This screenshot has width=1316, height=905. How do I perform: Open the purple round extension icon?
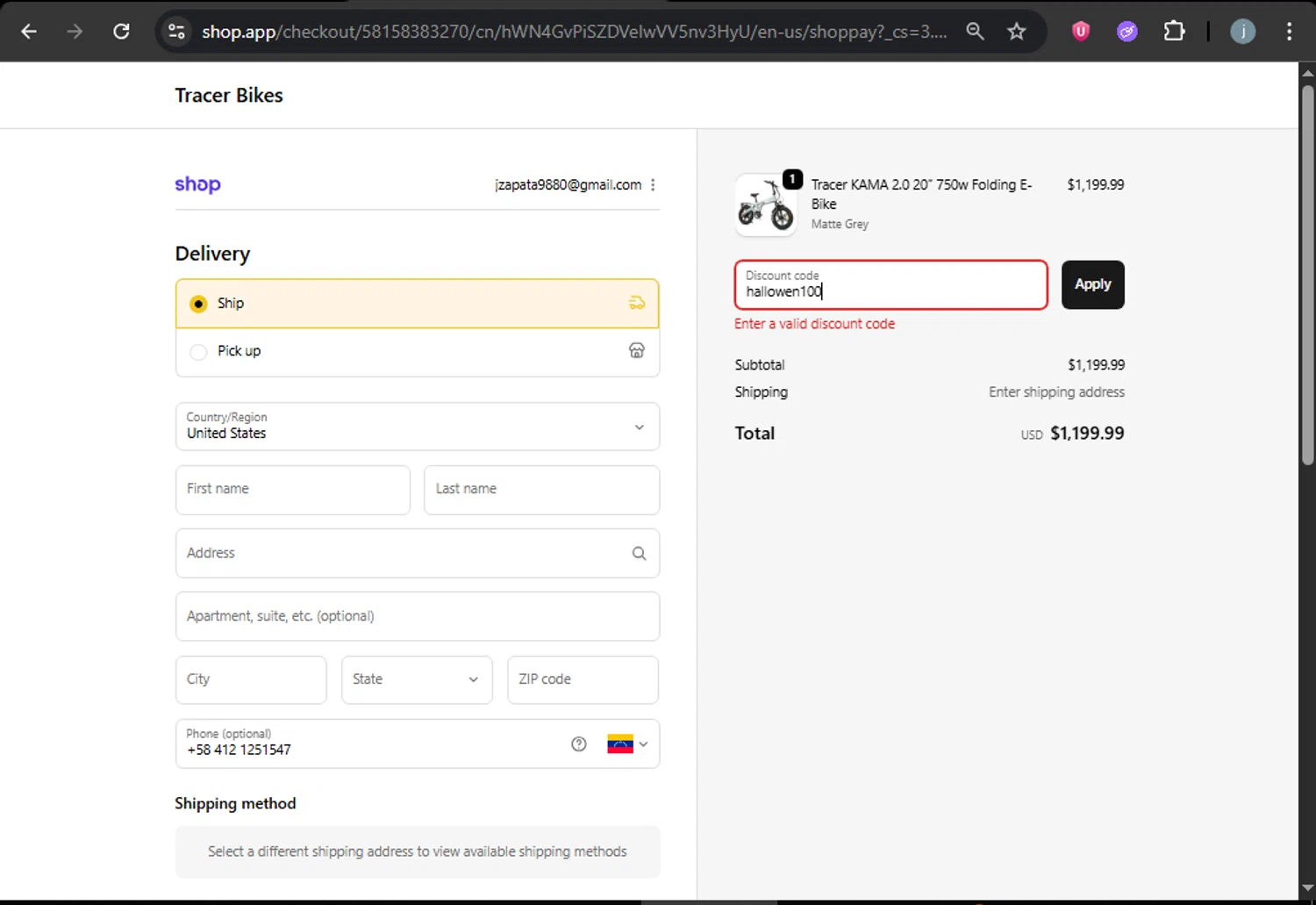(1127, 32)
